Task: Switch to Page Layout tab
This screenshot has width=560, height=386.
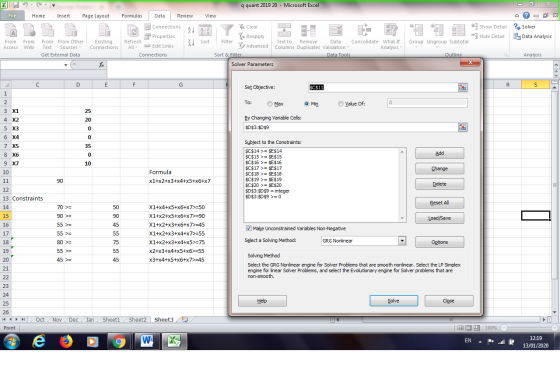Action: click(x=95, y=16)
